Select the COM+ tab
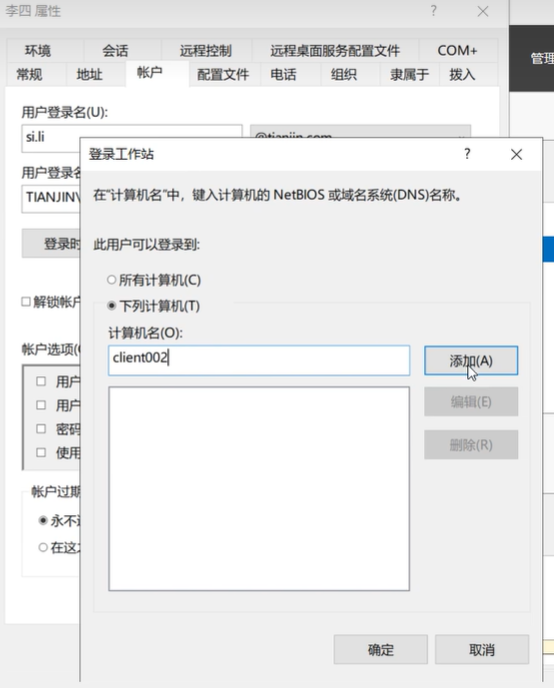The height and width of the screenshot is (688, 554). (457, 51)
